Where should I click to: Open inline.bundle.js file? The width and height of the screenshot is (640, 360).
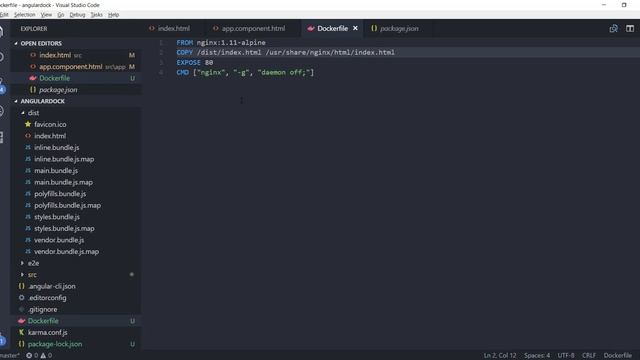(56, 147)
